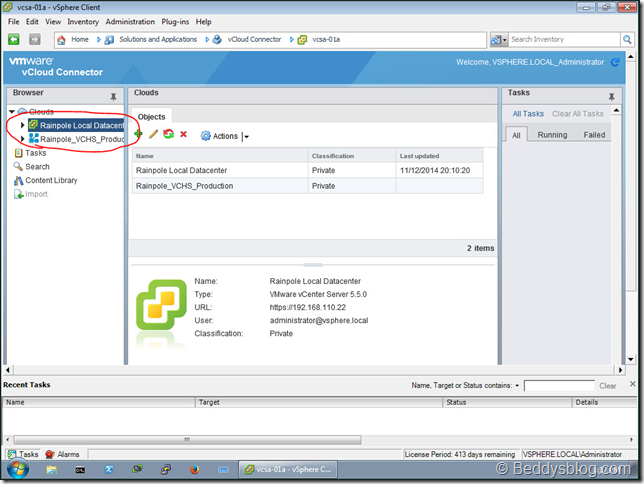Sort by Classification column header

click(x=352, y=156)
